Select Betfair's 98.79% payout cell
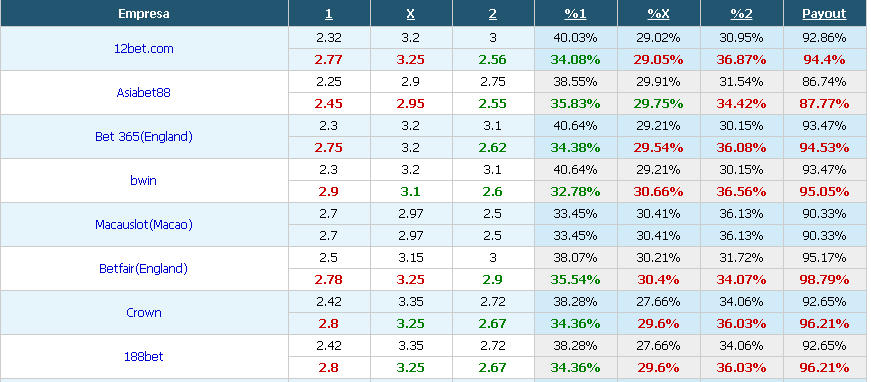 [824, 279]
